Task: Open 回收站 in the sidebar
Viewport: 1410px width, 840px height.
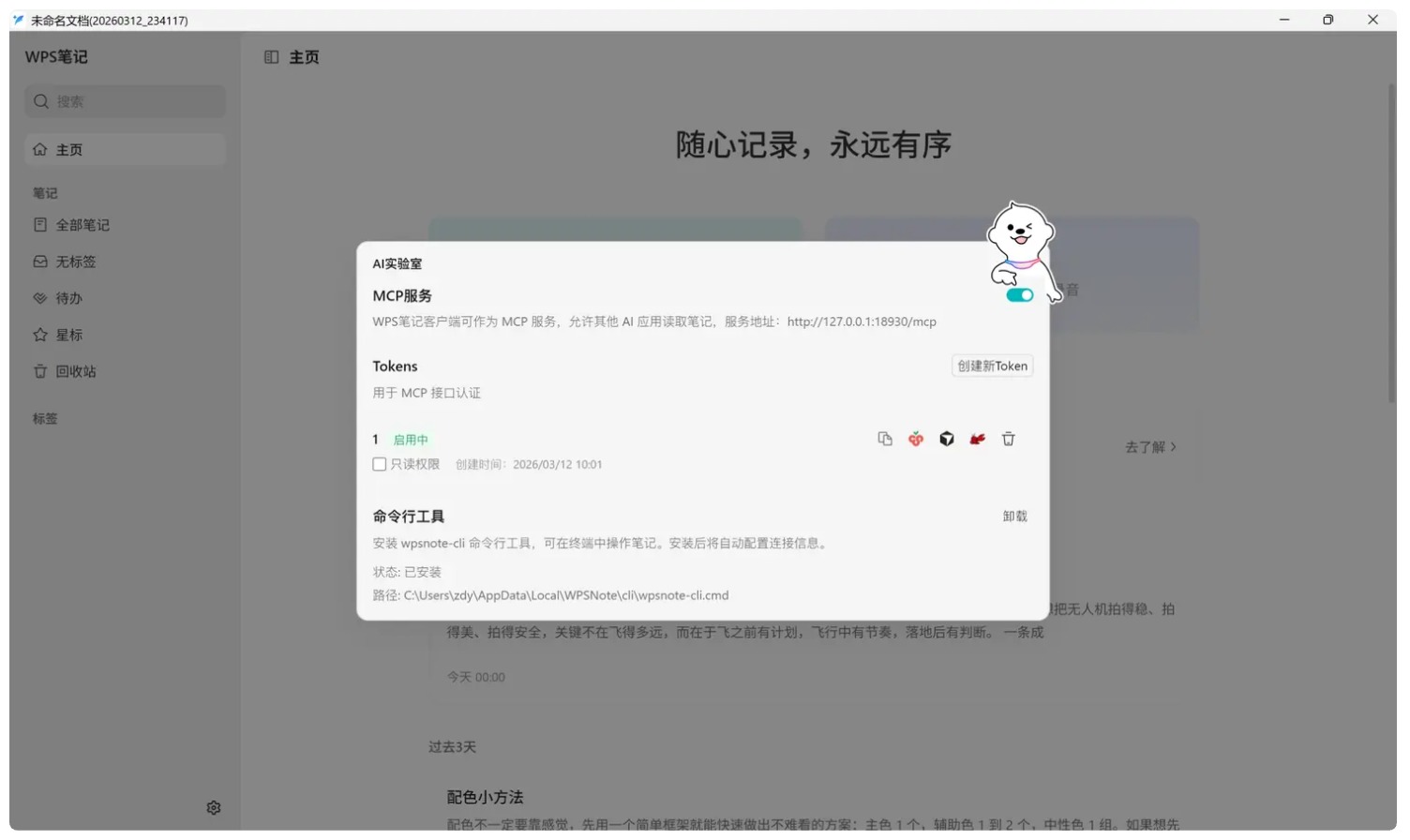Action: 75,371
